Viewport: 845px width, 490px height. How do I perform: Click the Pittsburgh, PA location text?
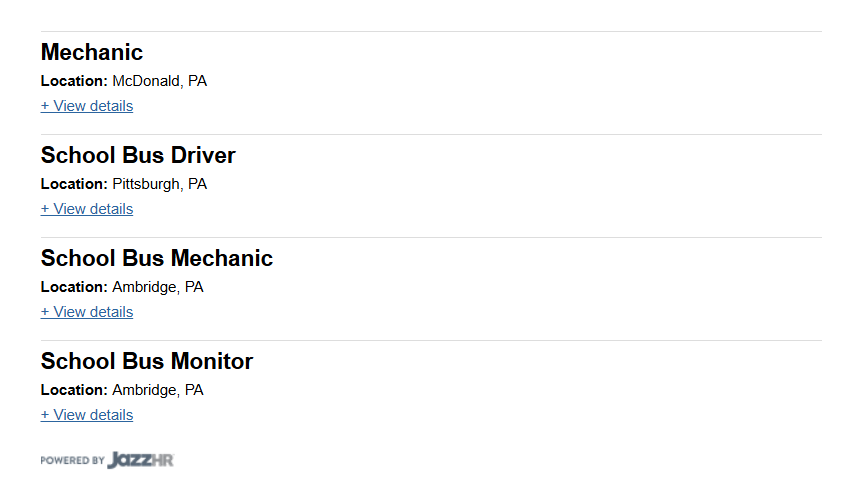point(160,184)
